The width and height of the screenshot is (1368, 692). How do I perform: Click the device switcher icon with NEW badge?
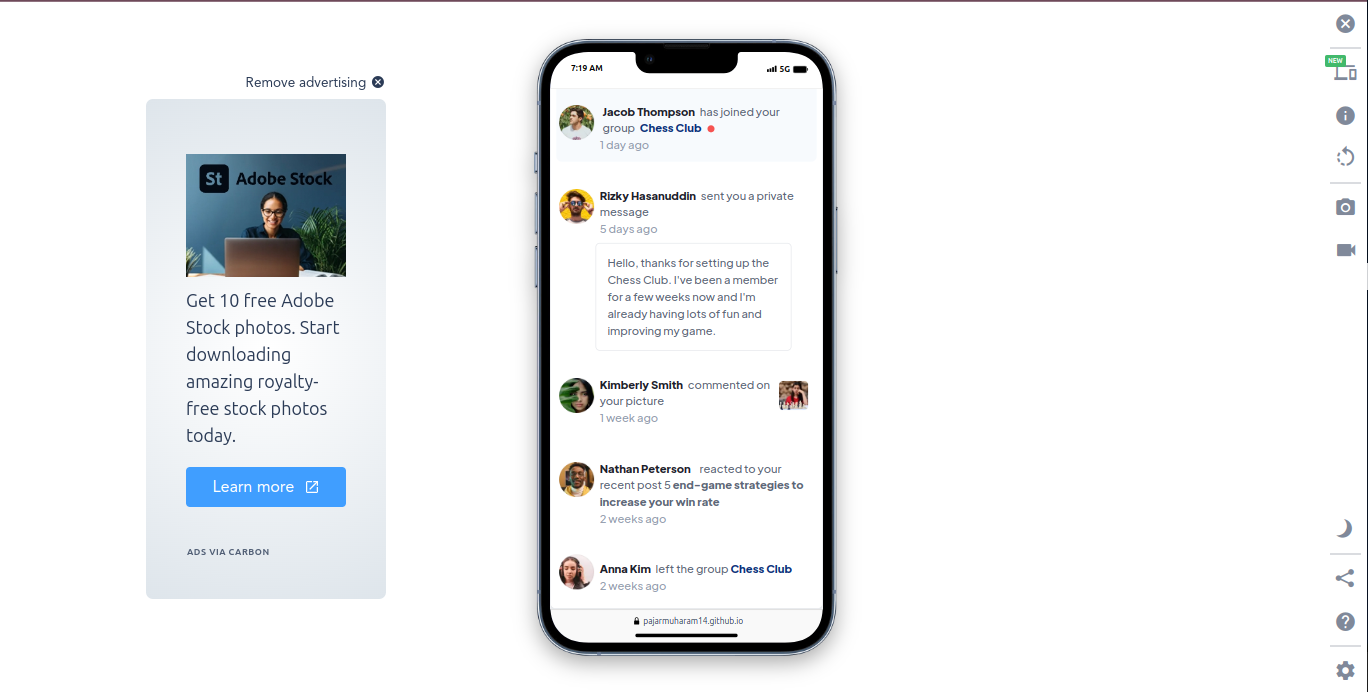point(1345,69)
